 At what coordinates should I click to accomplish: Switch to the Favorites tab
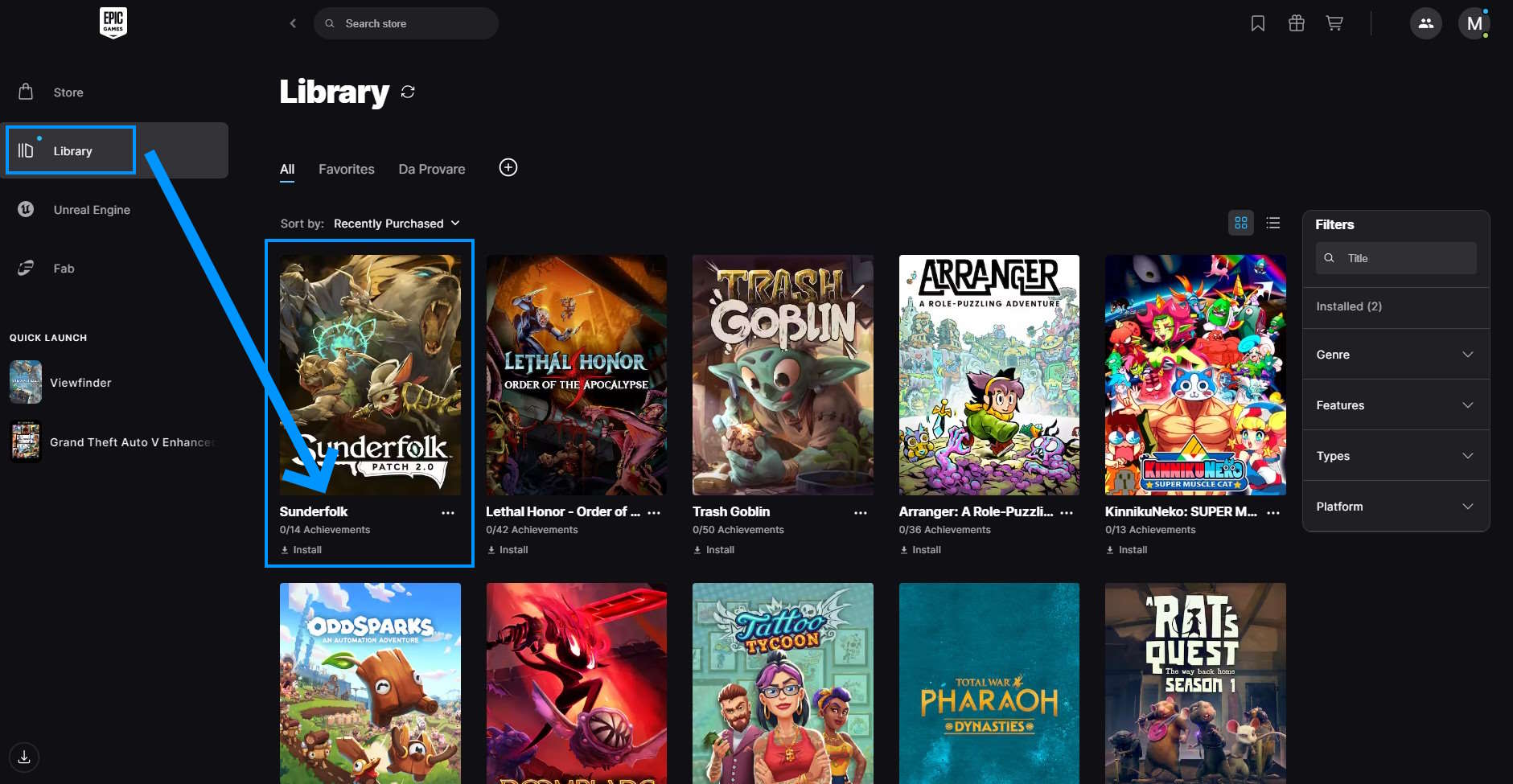347,169
